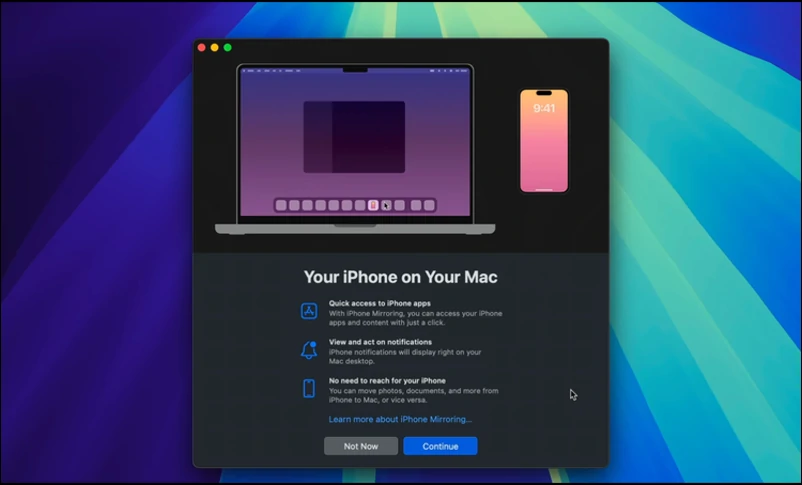802x485 pixels.
Task: Maximize the window with the green button
Action: click(x=228, y=48)
